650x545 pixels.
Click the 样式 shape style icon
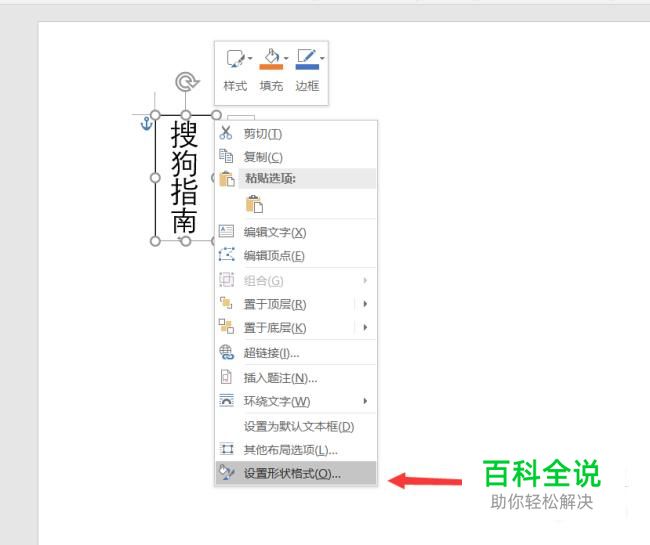point(235,59)
